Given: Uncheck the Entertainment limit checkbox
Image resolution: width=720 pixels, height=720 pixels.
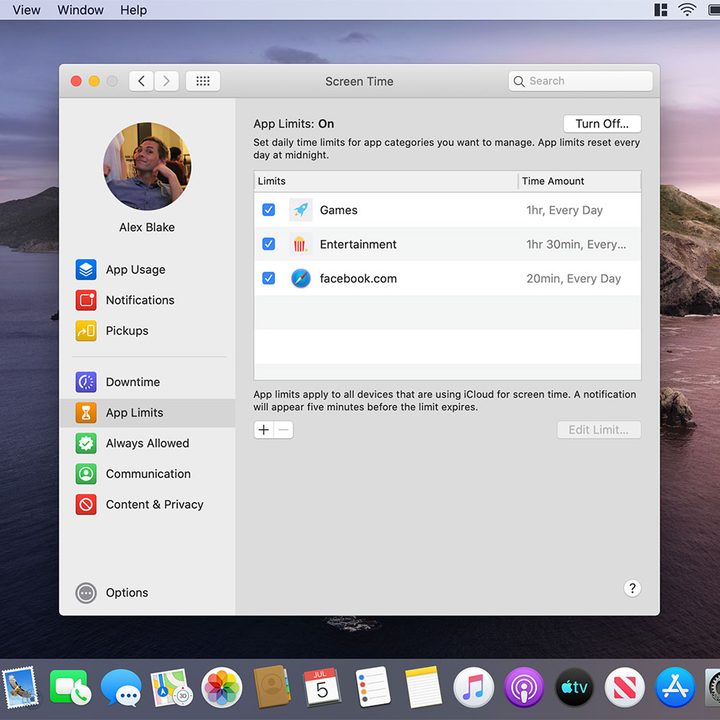Looking at the screenshot, I should 269,244.
